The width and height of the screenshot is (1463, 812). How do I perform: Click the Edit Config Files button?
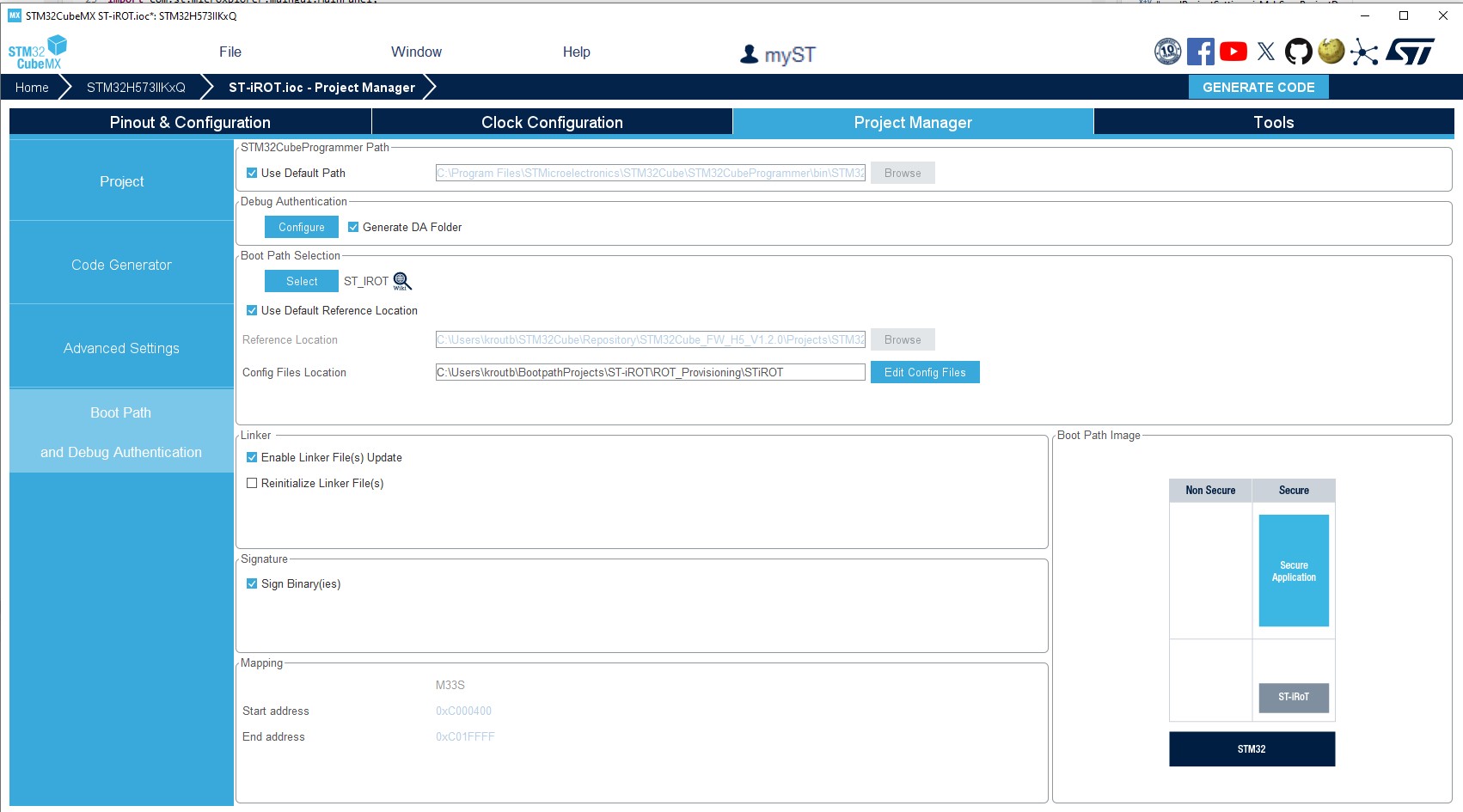point(925,372)
